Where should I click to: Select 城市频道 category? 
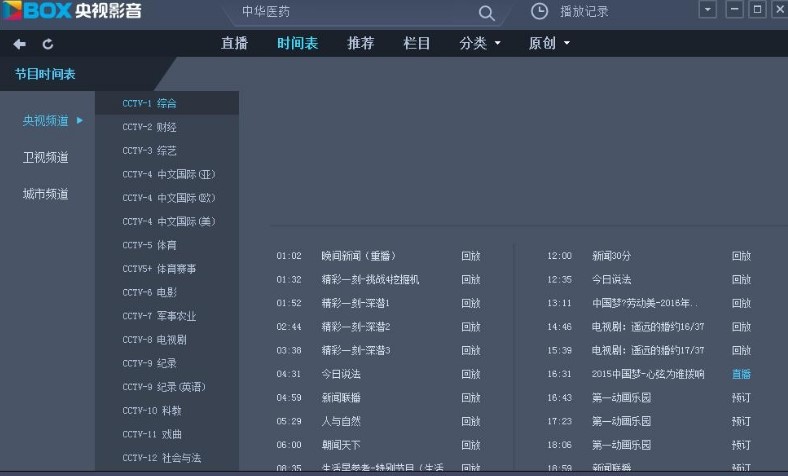pyautogui.click(x=46, y=194)
